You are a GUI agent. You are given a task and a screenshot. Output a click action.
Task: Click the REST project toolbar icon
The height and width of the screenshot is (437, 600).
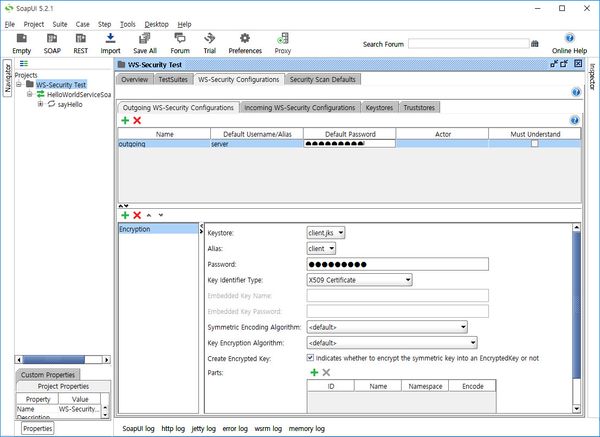[x=80, y=39]
